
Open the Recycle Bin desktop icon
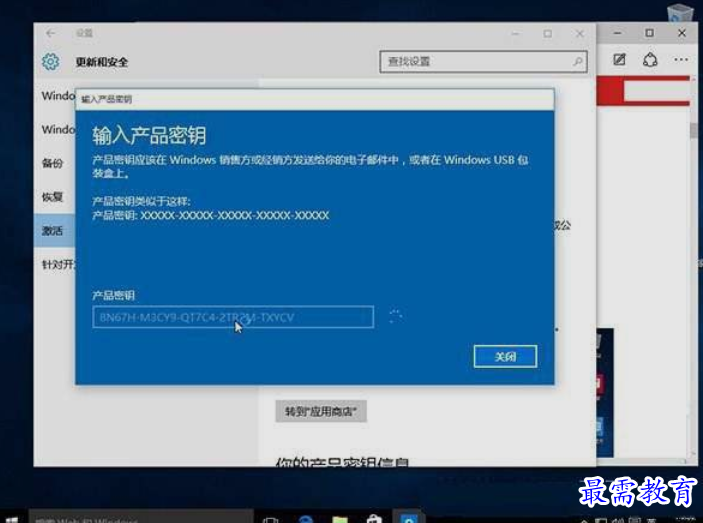tap(680, 12)
